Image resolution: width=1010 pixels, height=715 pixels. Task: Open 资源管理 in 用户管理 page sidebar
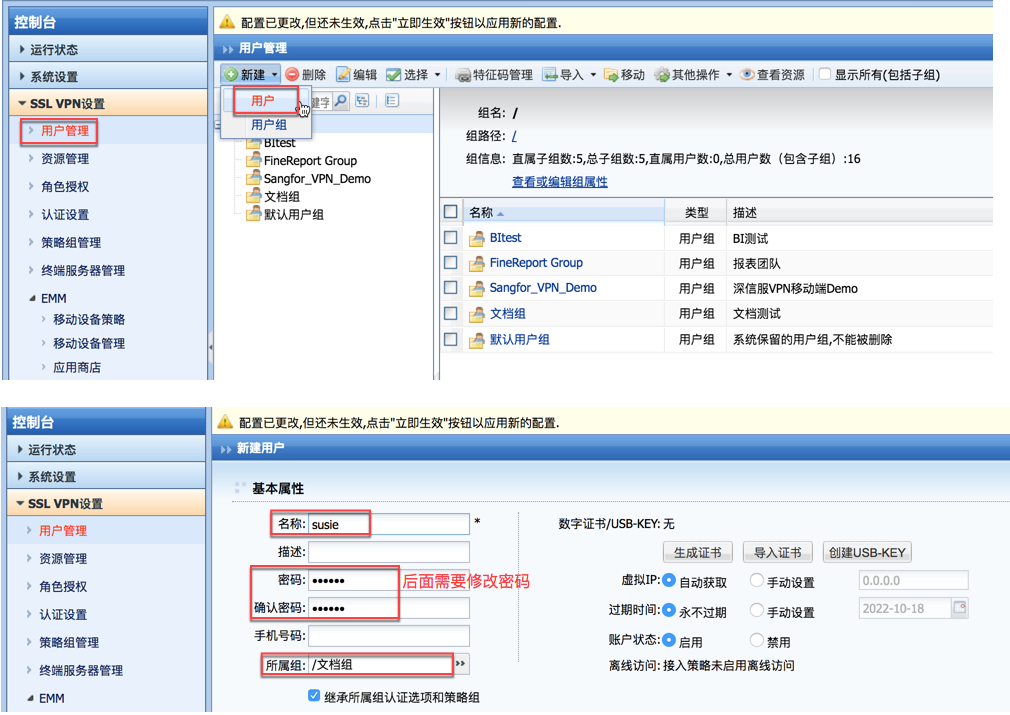click(x=64, y=158)
